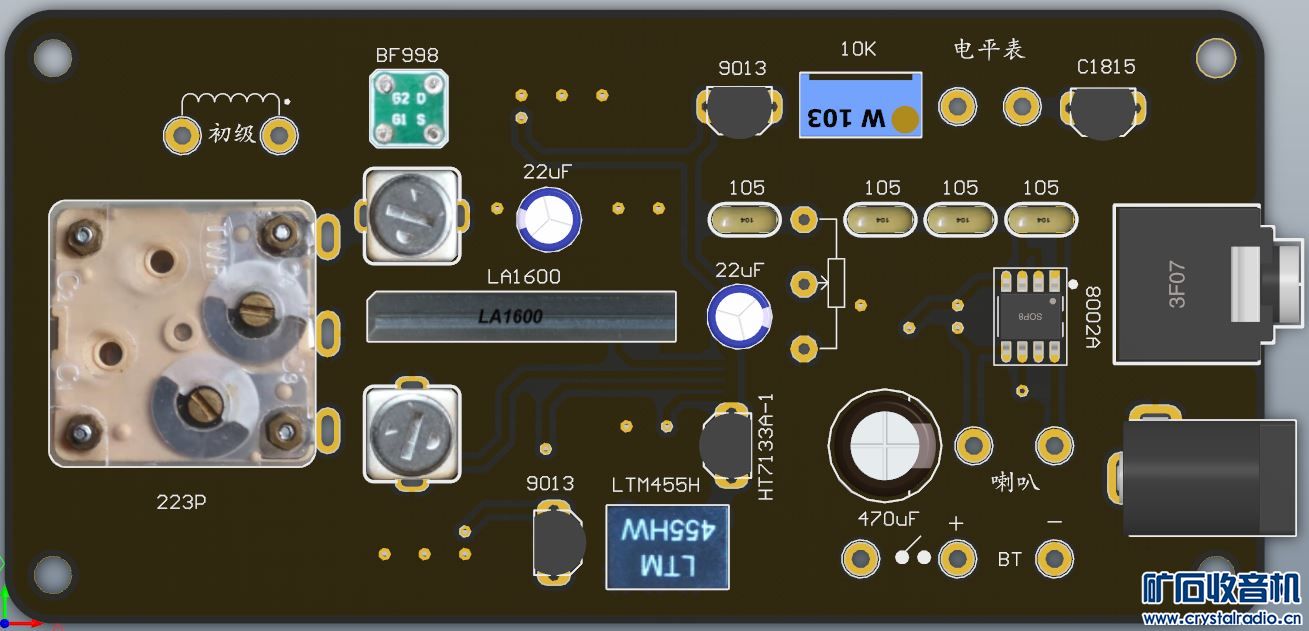Select the 9013 transistor beside the LTM455H filter
The width and height of the screenshot is (1309, 631).
tap(557, 541)
